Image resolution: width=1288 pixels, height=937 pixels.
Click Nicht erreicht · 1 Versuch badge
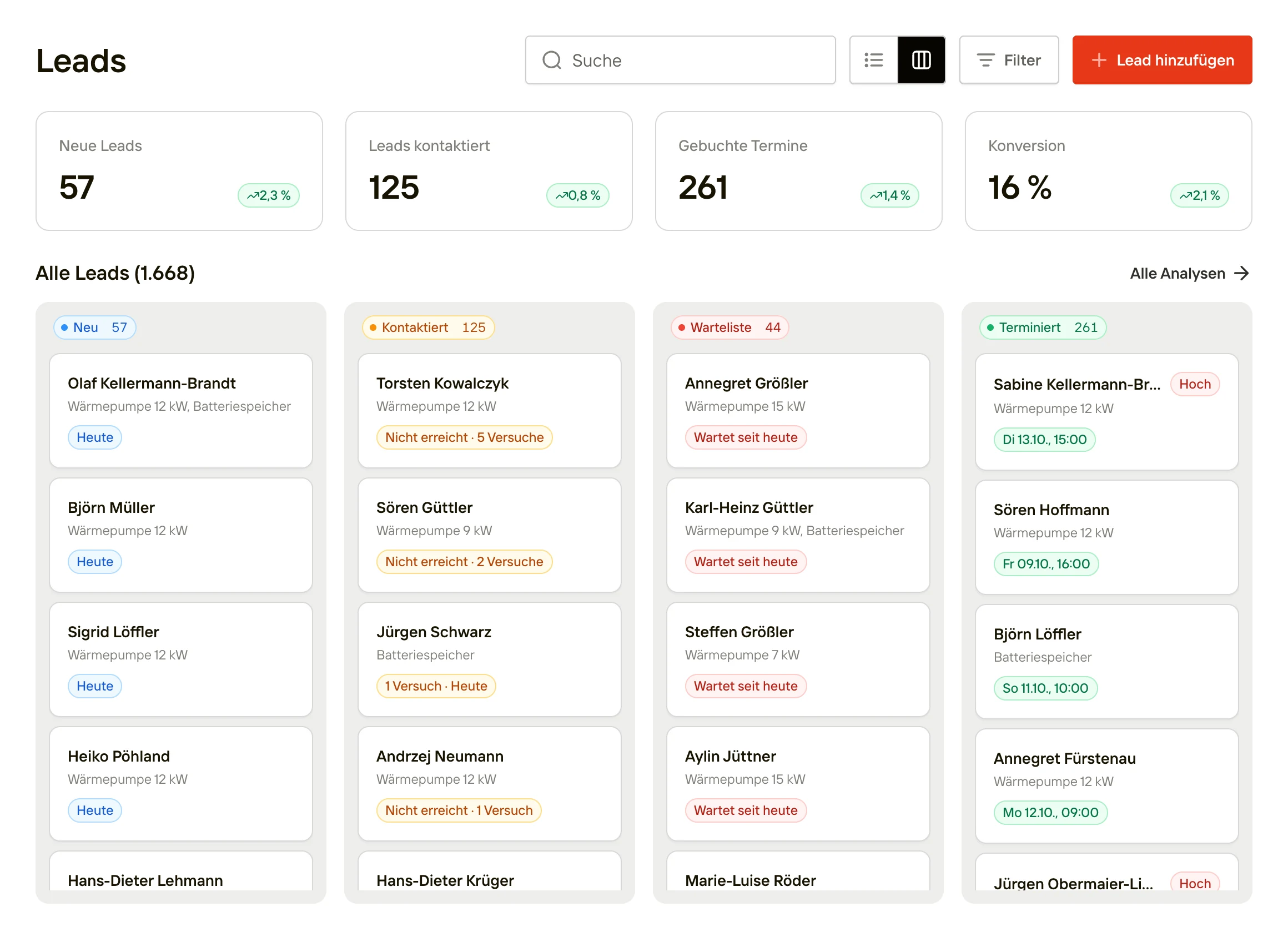point(459,811)
